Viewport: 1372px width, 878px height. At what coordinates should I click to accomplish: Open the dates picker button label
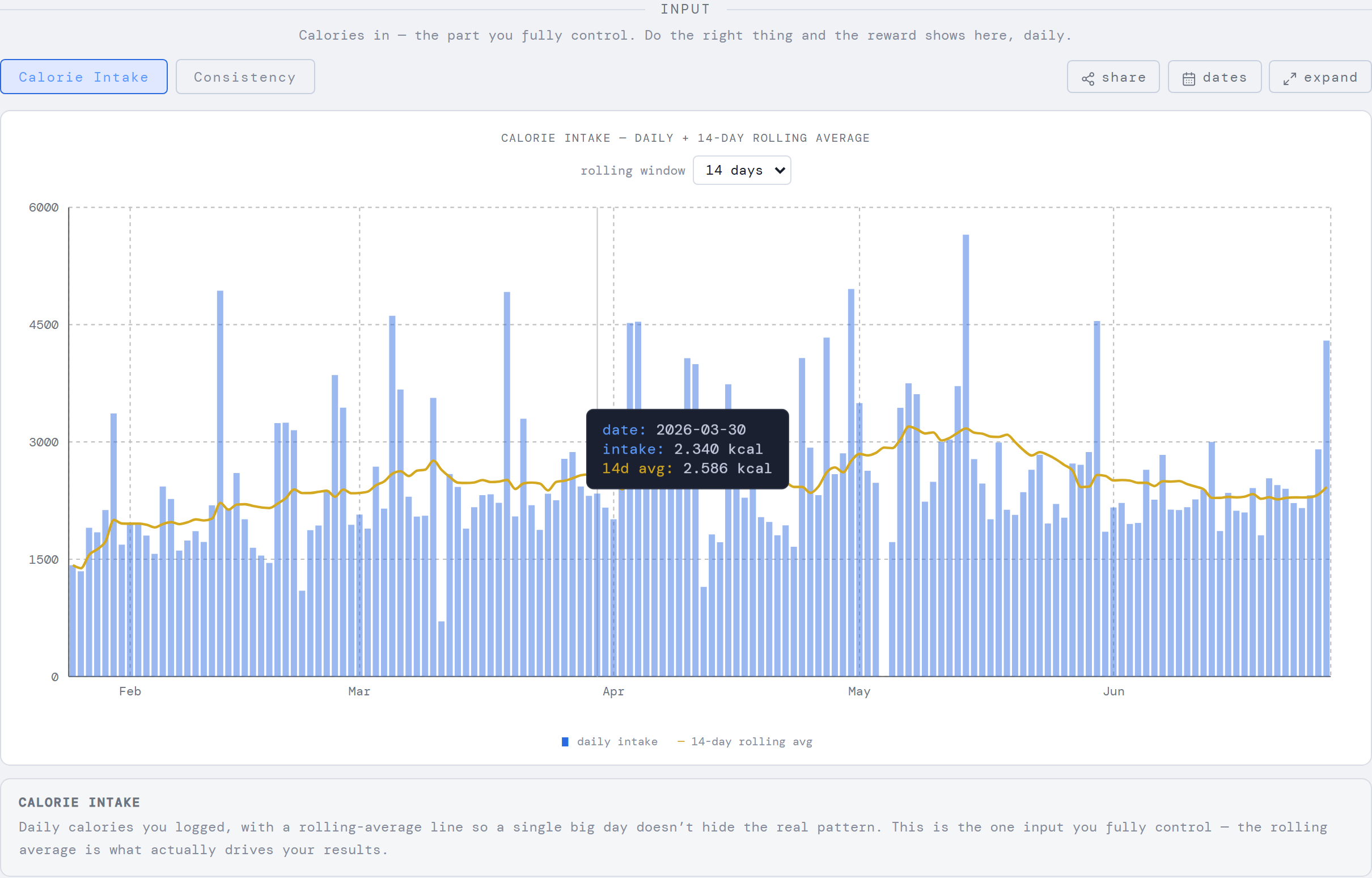1225,78
